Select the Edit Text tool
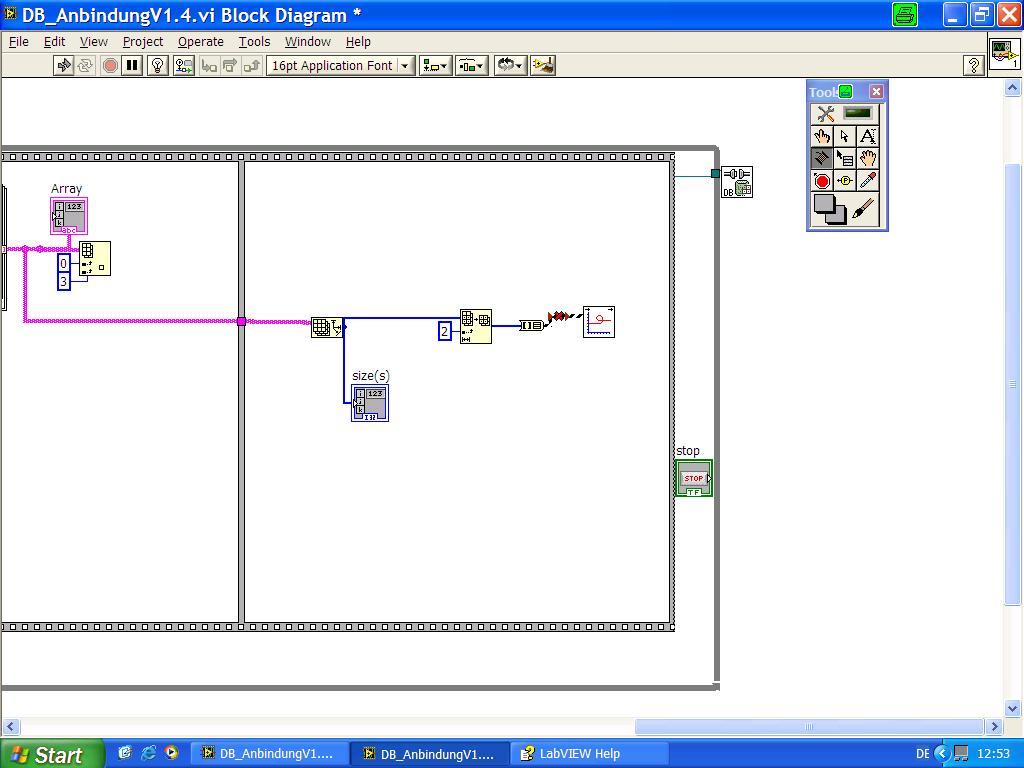Screen dimensions: 1024x768 click(x=868, y=136)
